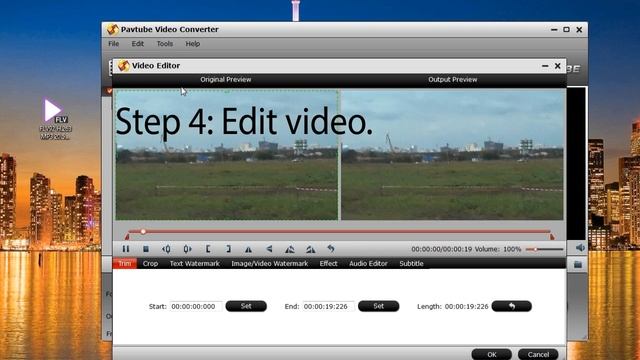Viewport: 640px width, 360px height.
Task: Click the Pavtube Video Converter logo icon
Action: click(x=113, y=29)
